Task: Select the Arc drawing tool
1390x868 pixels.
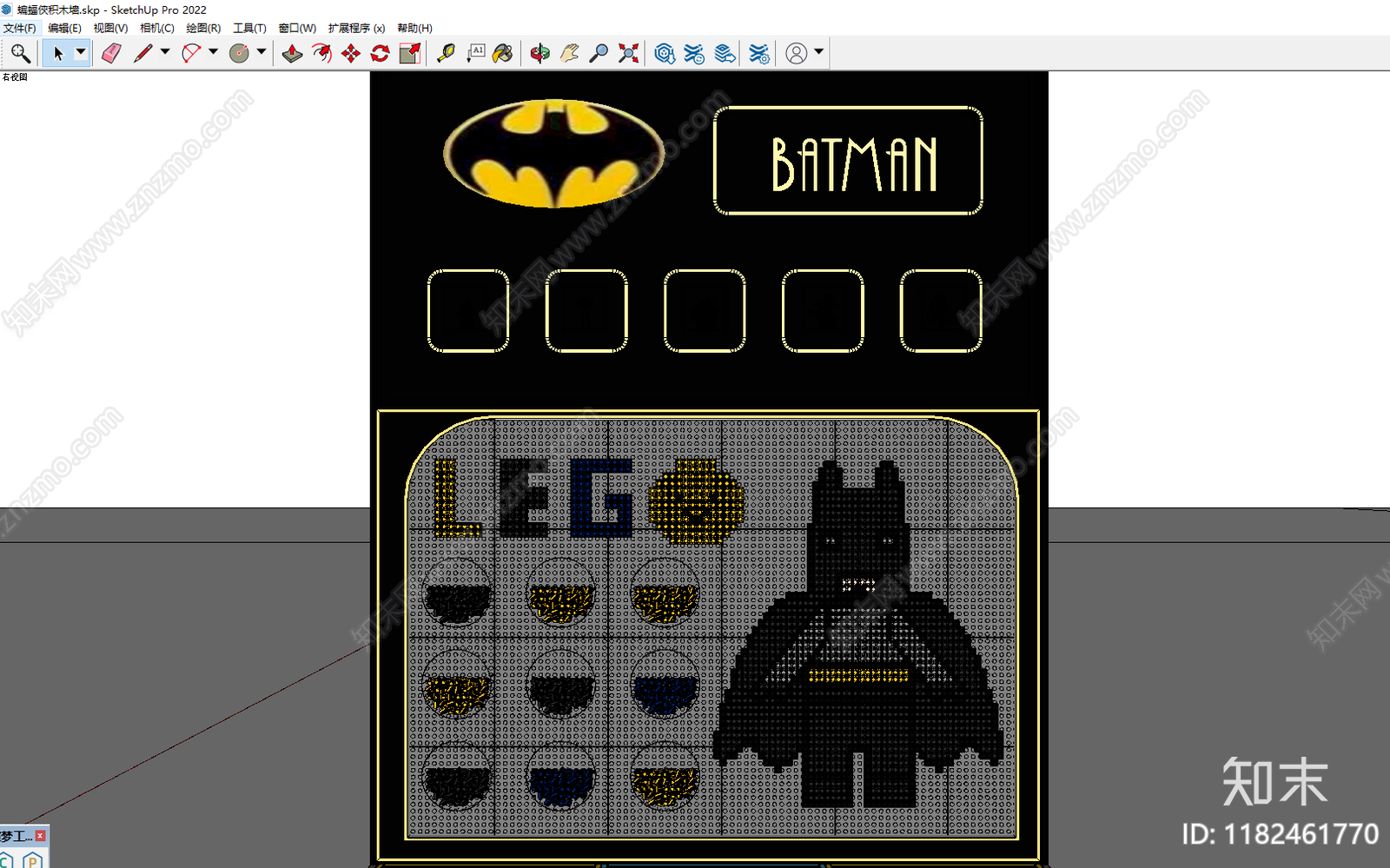Action: 191,54
